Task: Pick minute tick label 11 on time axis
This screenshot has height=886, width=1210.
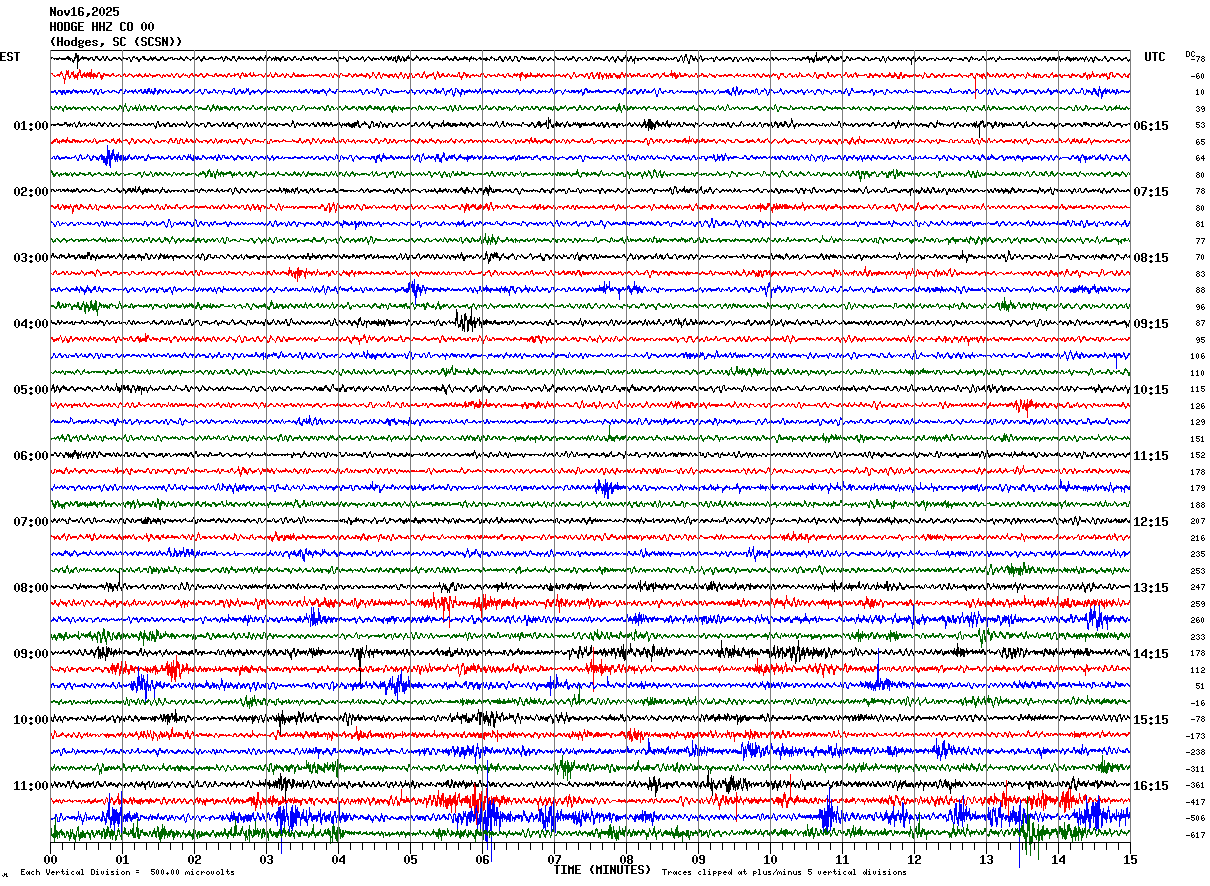Action: tap(842, 860)
